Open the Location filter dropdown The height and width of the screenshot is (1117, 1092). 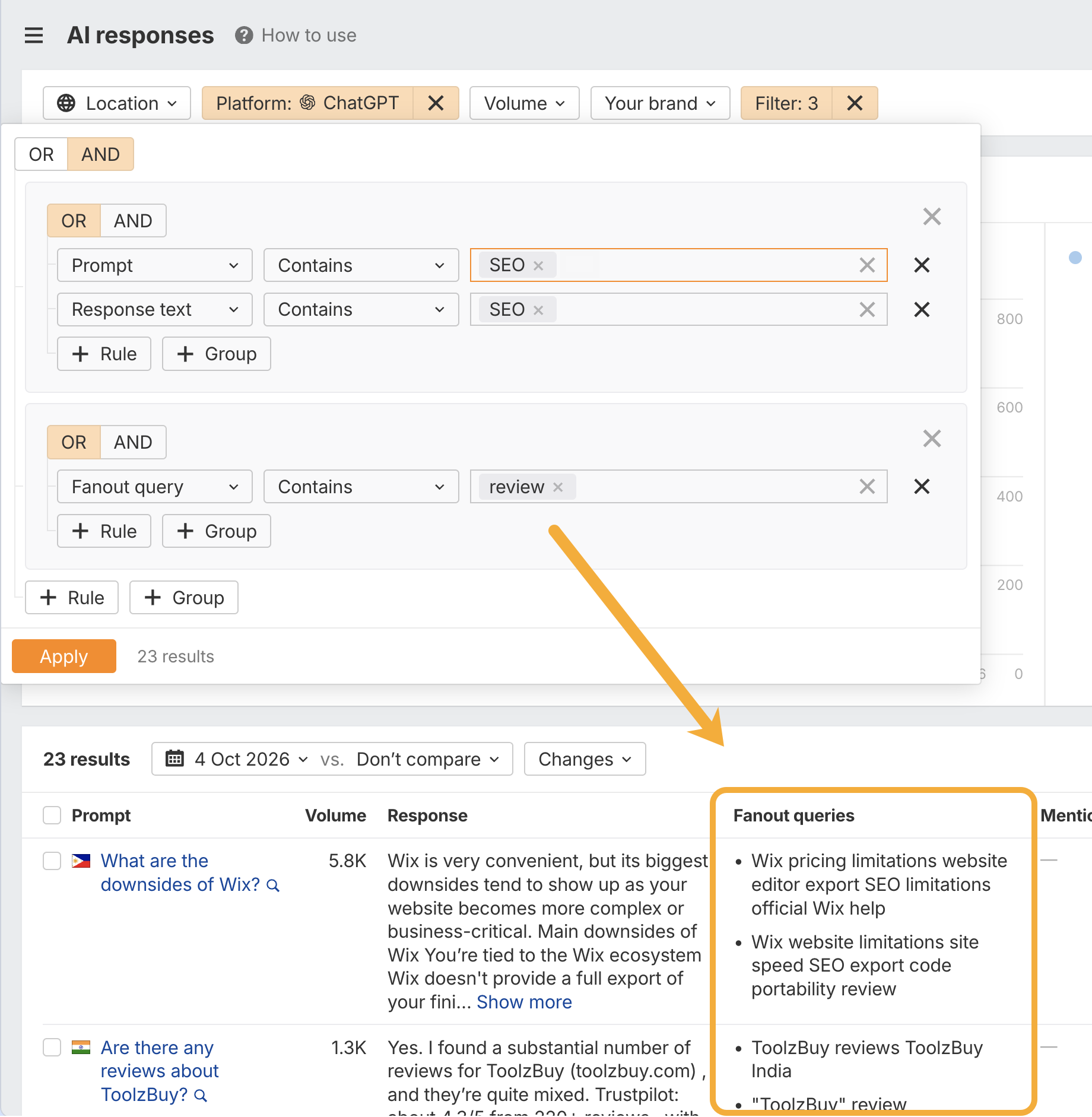(117, 103)
